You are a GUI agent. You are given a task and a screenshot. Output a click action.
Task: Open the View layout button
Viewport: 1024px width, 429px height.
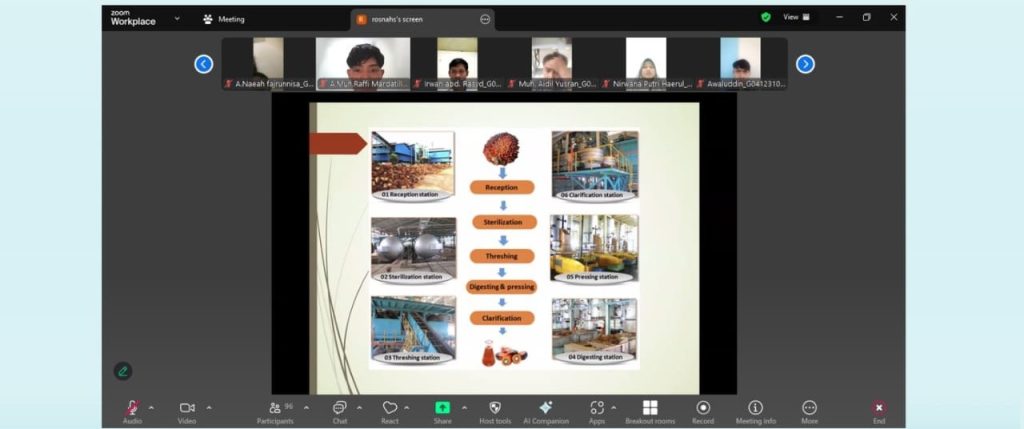tap(795, 17)
